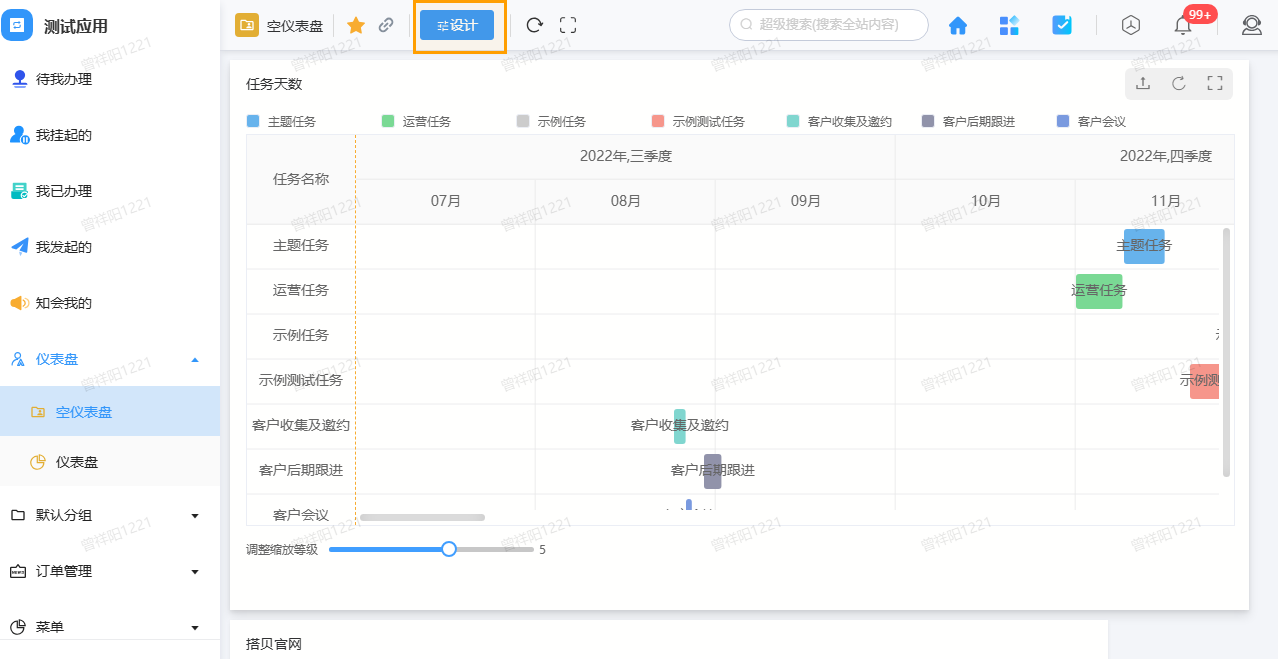Open the blue task checkbox icon in header
Viewport: 1278px width, 659px height.
(x=1061, y=25)
